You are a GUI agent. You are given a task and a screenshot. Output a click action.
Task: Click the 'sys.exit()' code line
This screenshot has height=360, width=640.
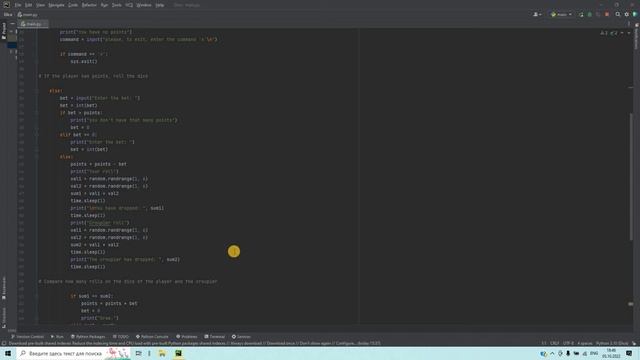pos(84,62)
